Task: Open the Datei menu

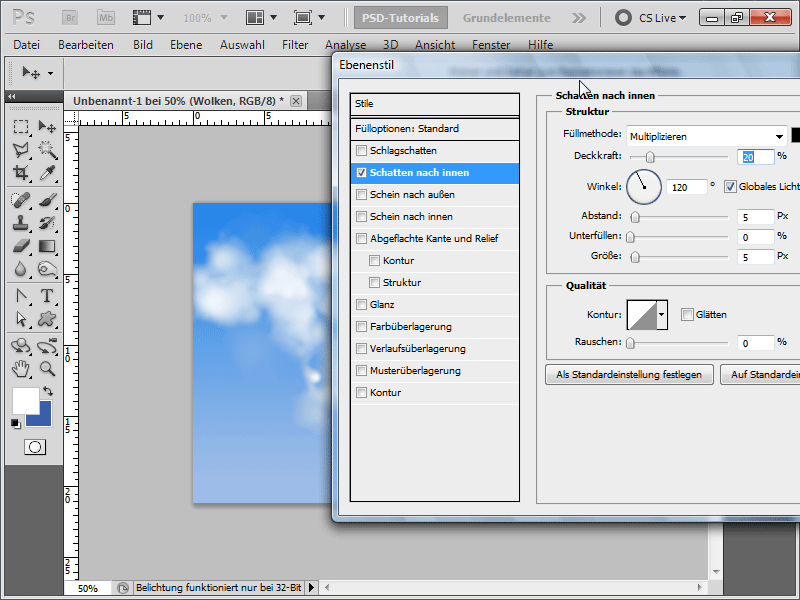Action: [x=27, y=45]
